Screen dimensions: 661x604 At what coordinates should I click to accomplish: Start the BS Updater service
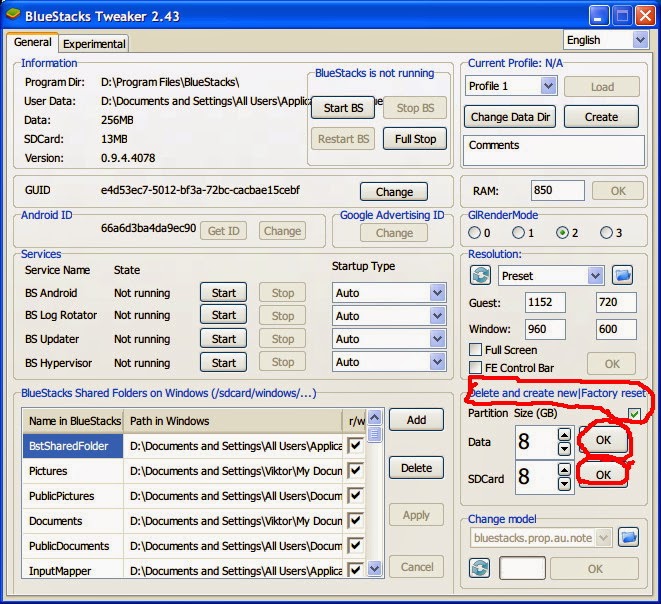223,338
